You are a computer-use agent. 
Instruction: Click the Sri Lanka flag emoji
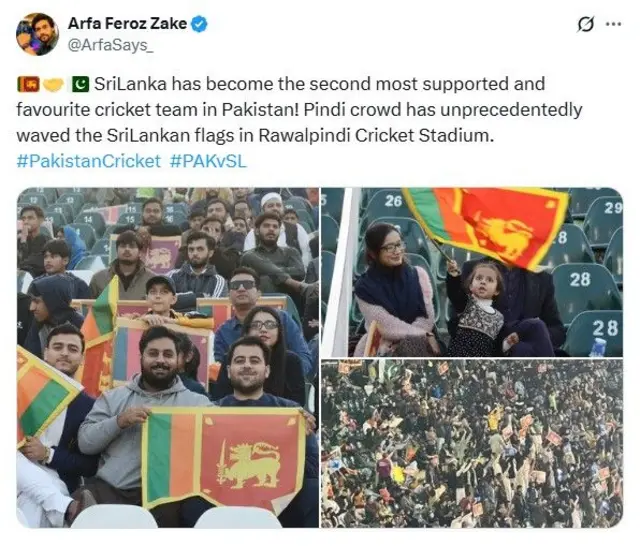click(x=28, y=84)
